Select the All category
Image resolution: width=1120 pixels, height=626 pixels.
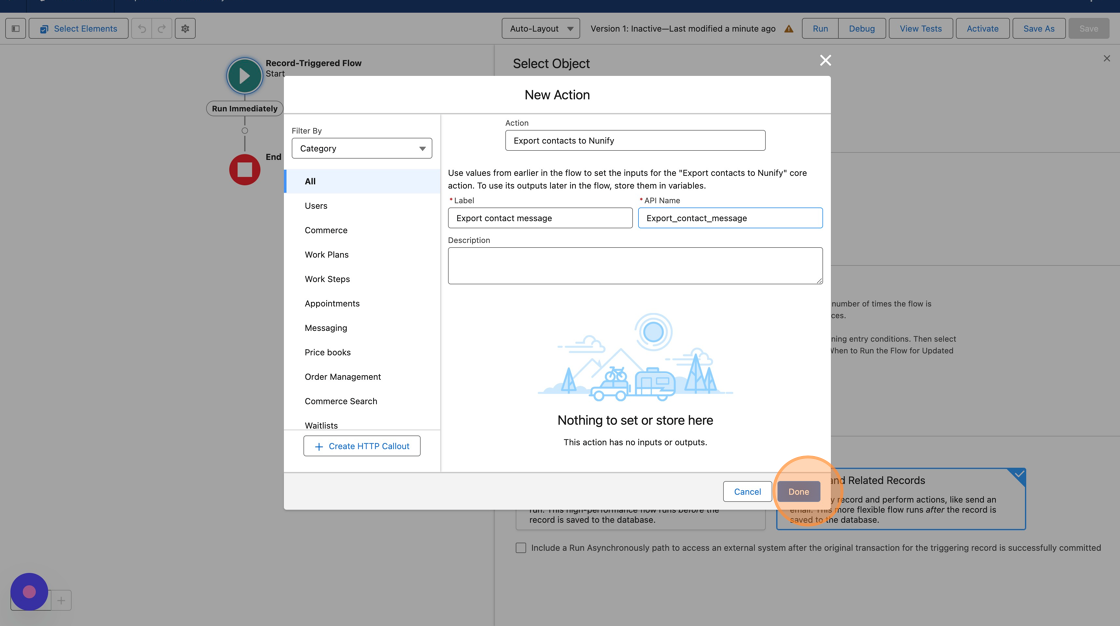tap(362, 182)
